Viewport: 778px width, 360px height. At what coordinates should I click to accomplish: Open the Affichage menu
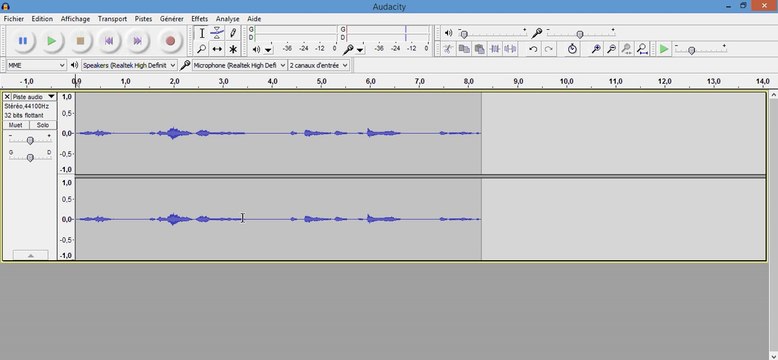(75, 19)
